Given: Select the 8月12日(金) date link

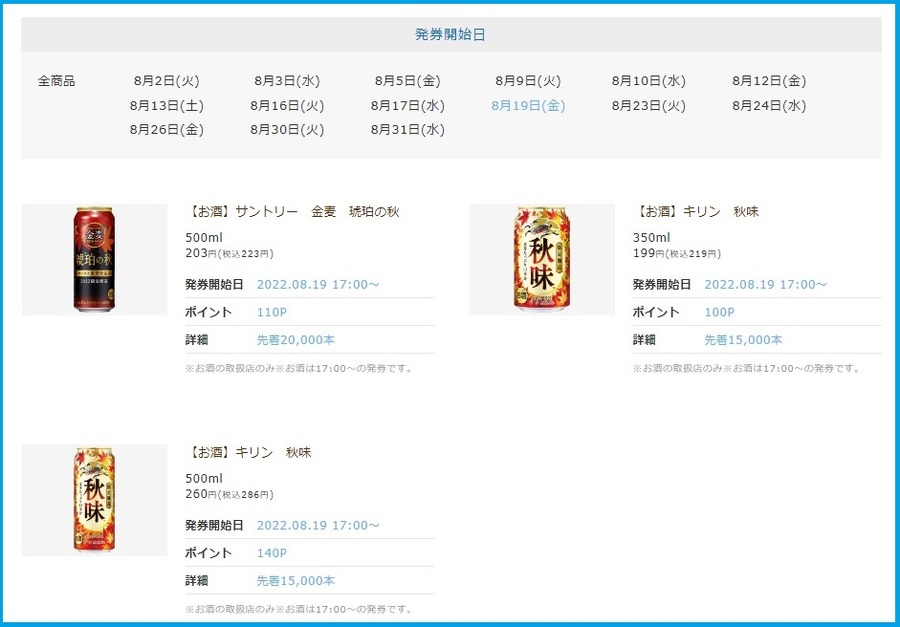Looking at the screenshot, I should coord(769,81).
